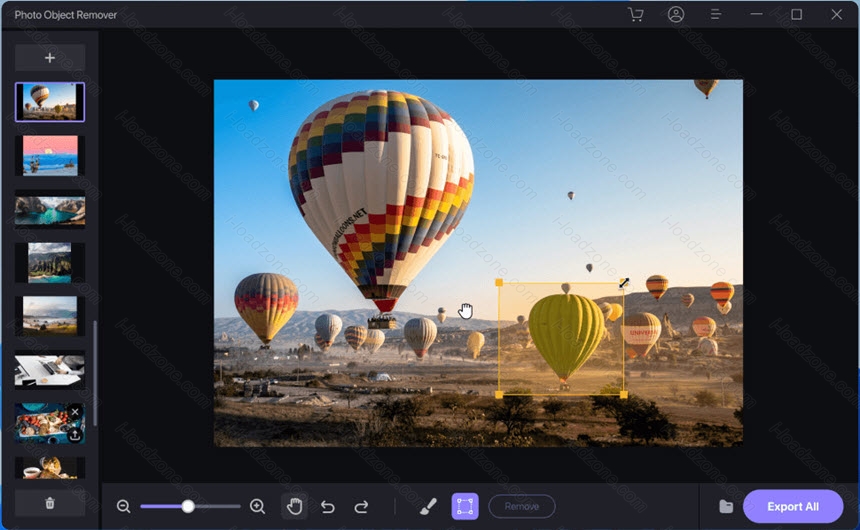Toggle the rectangle selection tool

pos(465,506)
